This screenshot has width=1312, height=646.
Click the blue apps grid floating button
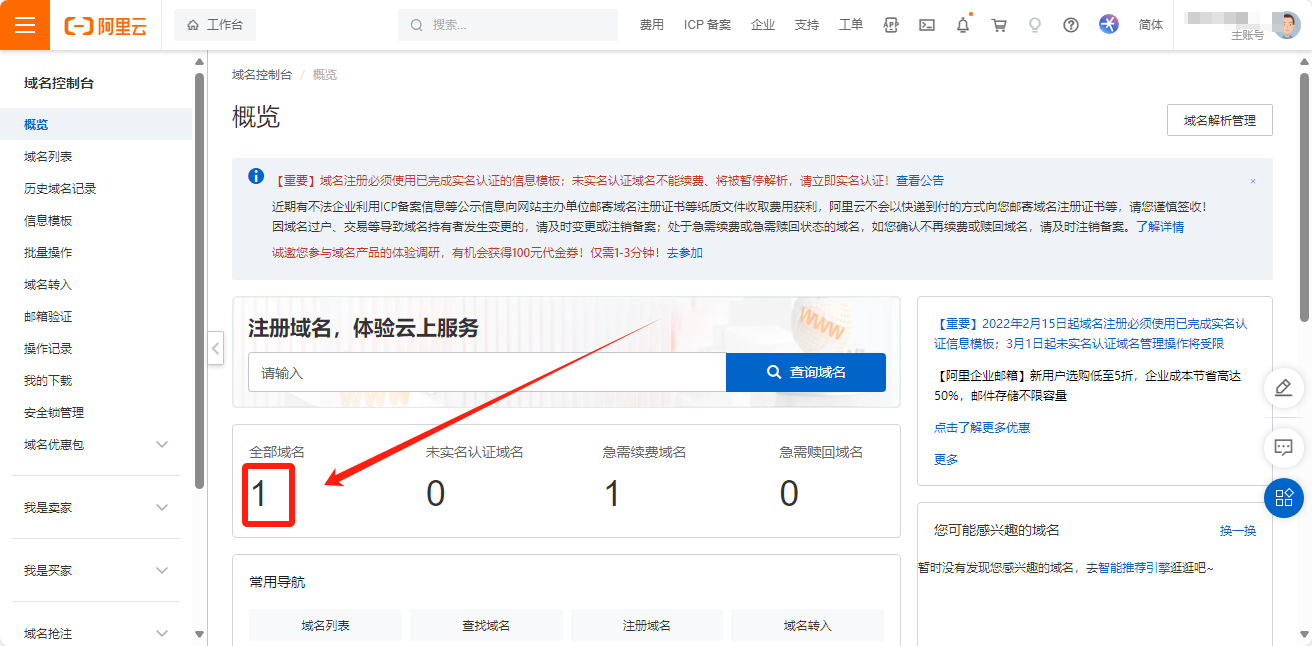pos(1284,497)
